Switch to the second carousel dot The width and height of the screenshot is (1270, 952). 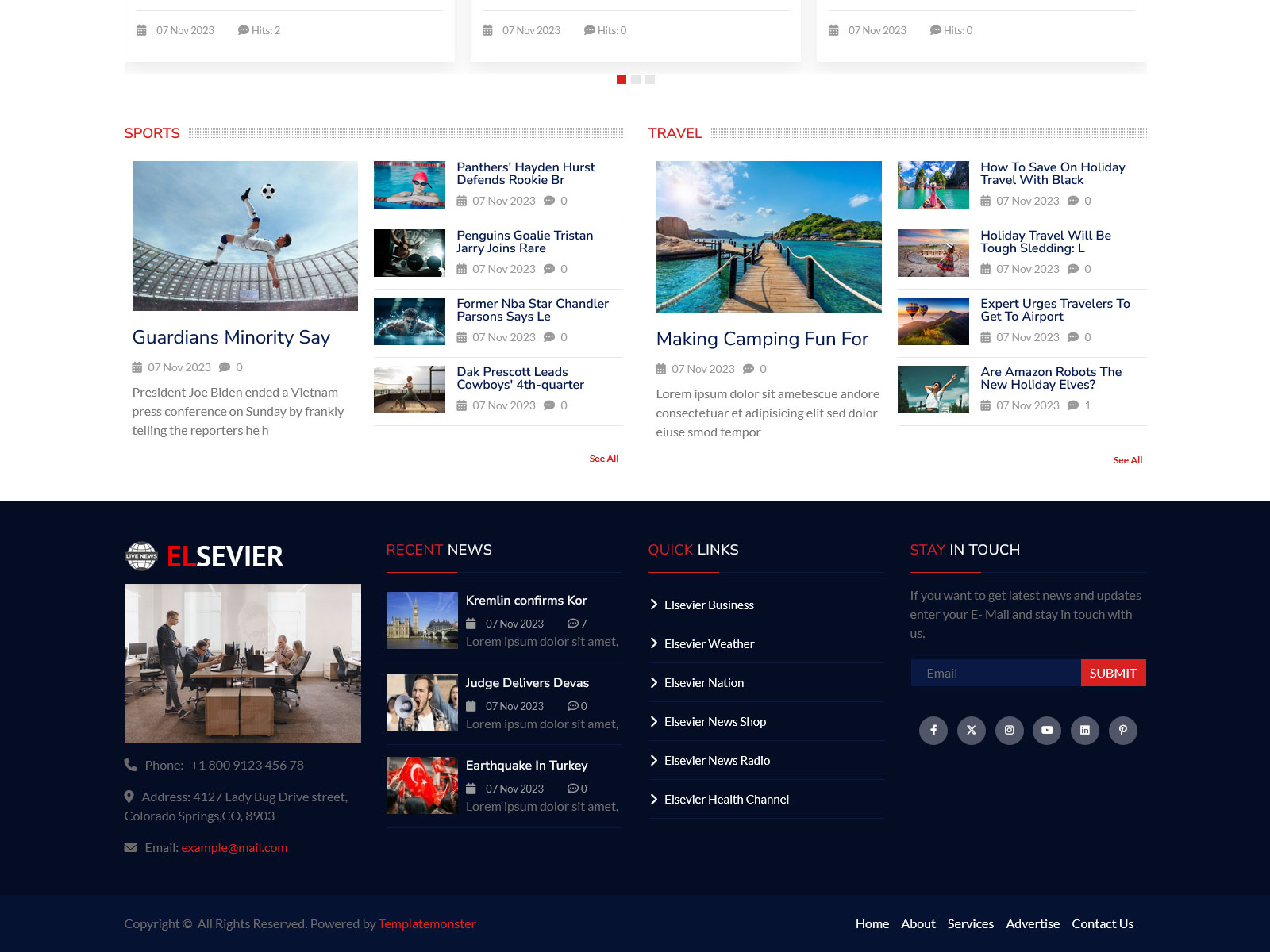pos(636,79)
